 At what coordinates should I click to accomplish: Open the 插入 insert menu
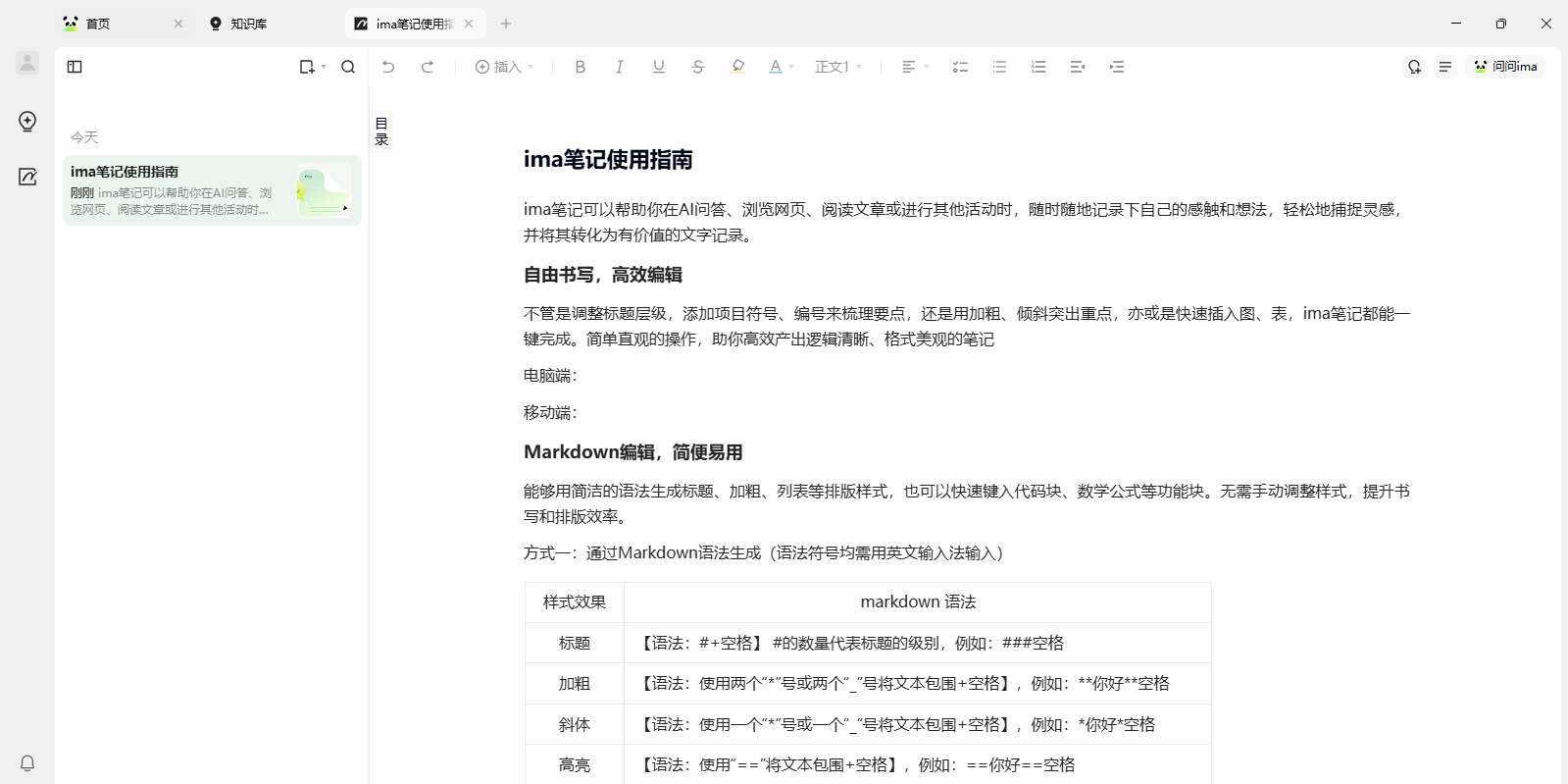(504, 67)
